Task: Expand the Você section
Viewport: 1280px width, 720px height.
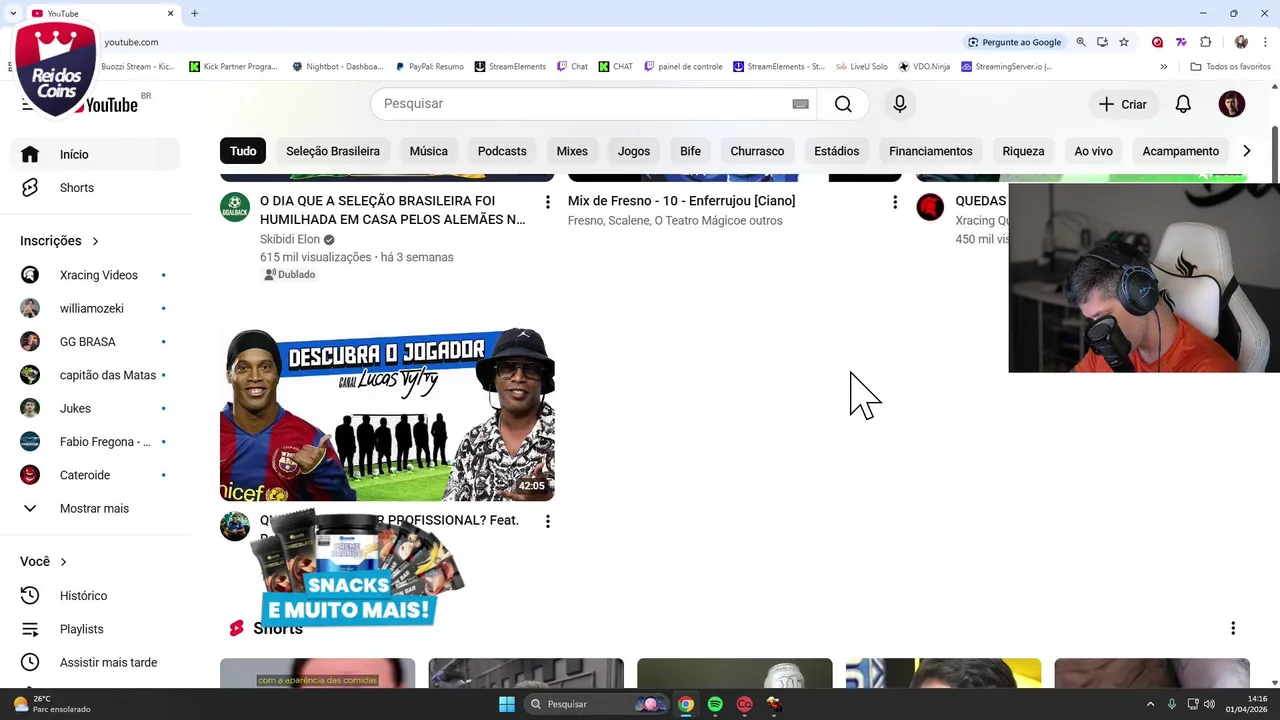Action: 43,562
